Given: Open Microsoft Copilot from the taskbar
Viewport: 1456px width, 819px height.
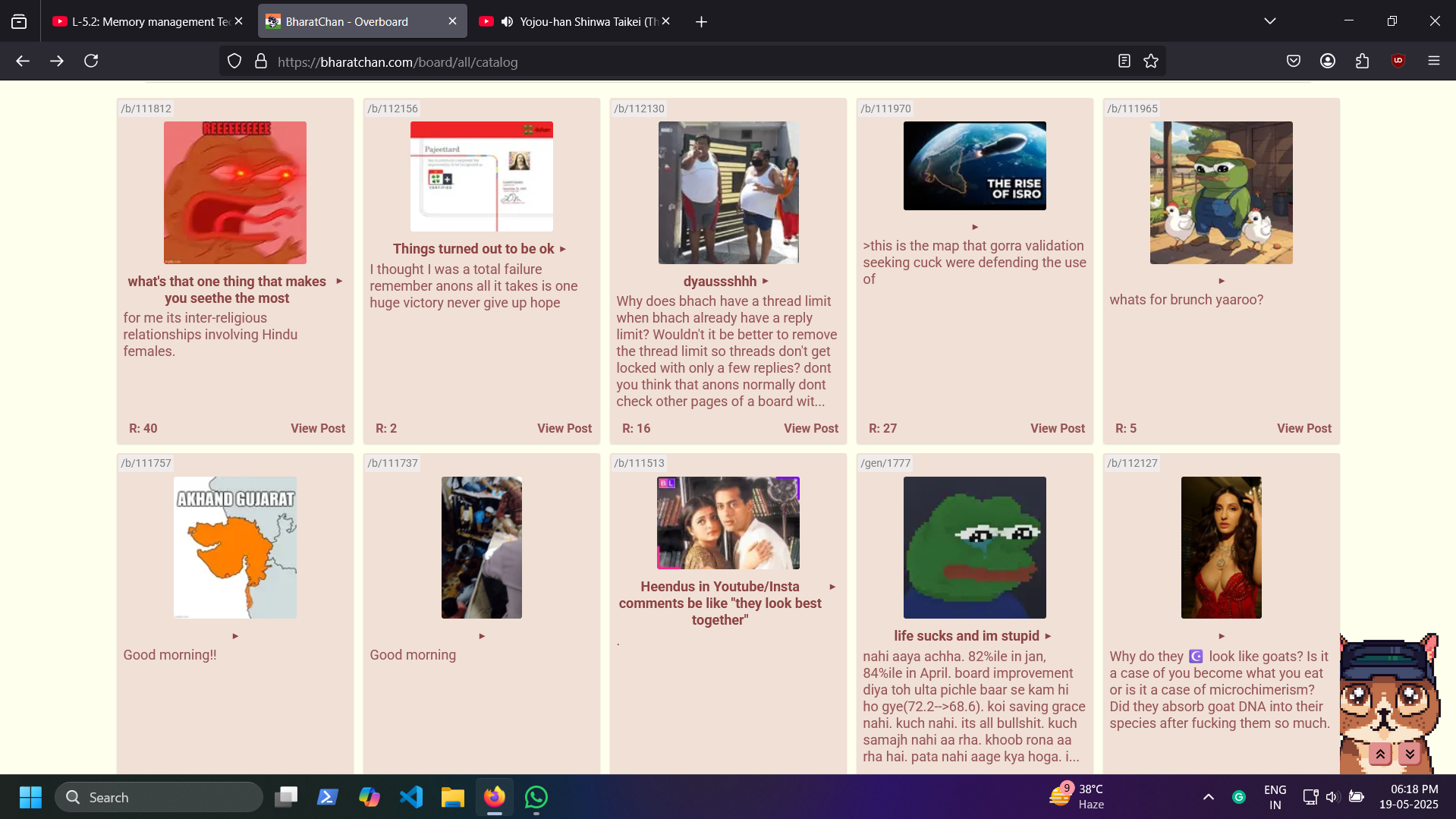Looking at the screenshot, I should pos(370,797).
